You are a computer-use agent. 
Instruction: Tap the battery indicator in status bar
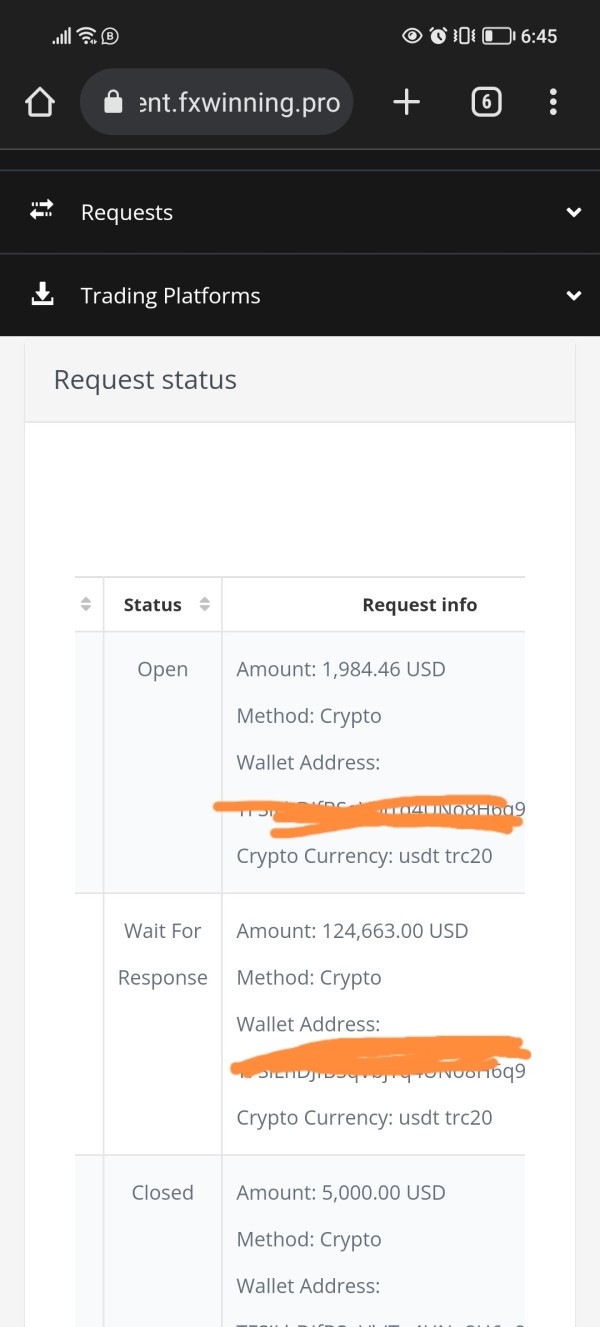497,36
